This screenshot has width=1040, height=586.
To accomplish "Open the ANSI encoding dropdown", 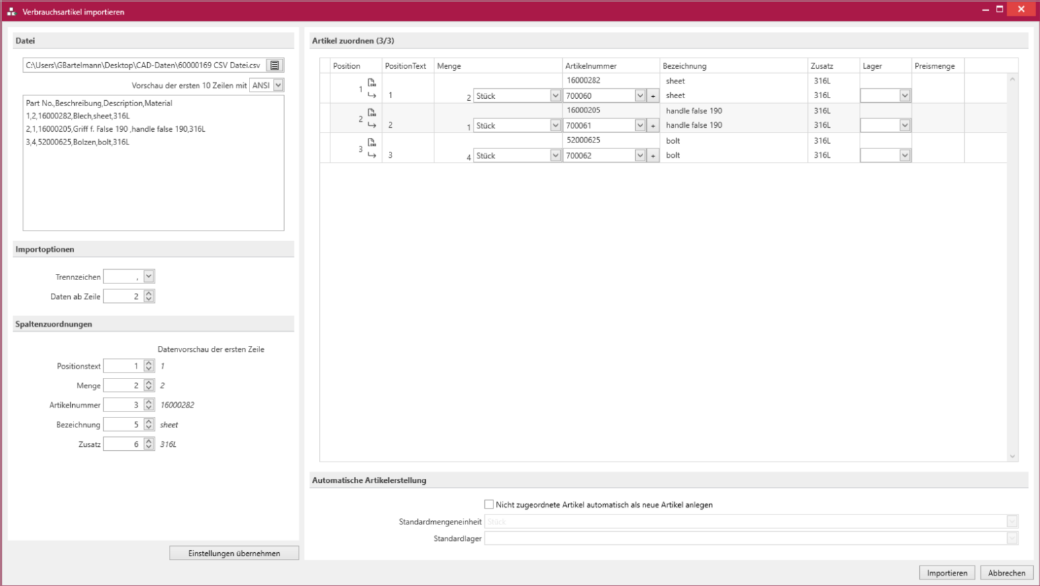I will [279, 85].
